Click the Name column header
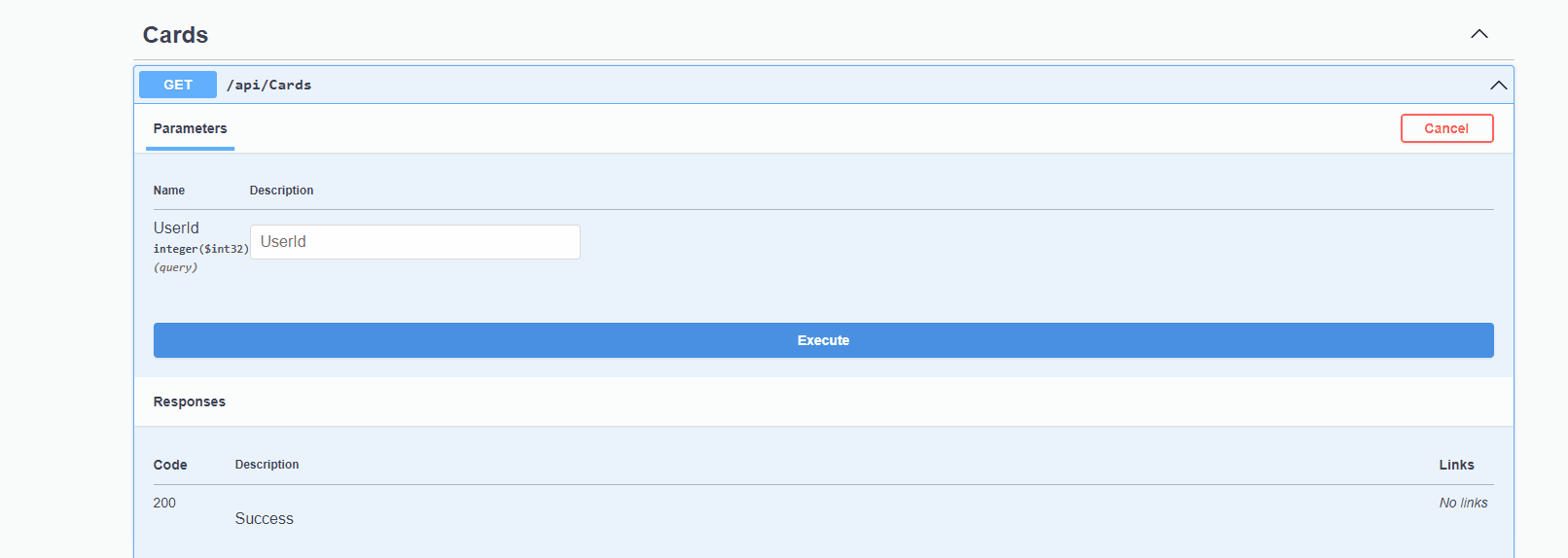Viewport: 1568px width, 558px height. (169, 191)
